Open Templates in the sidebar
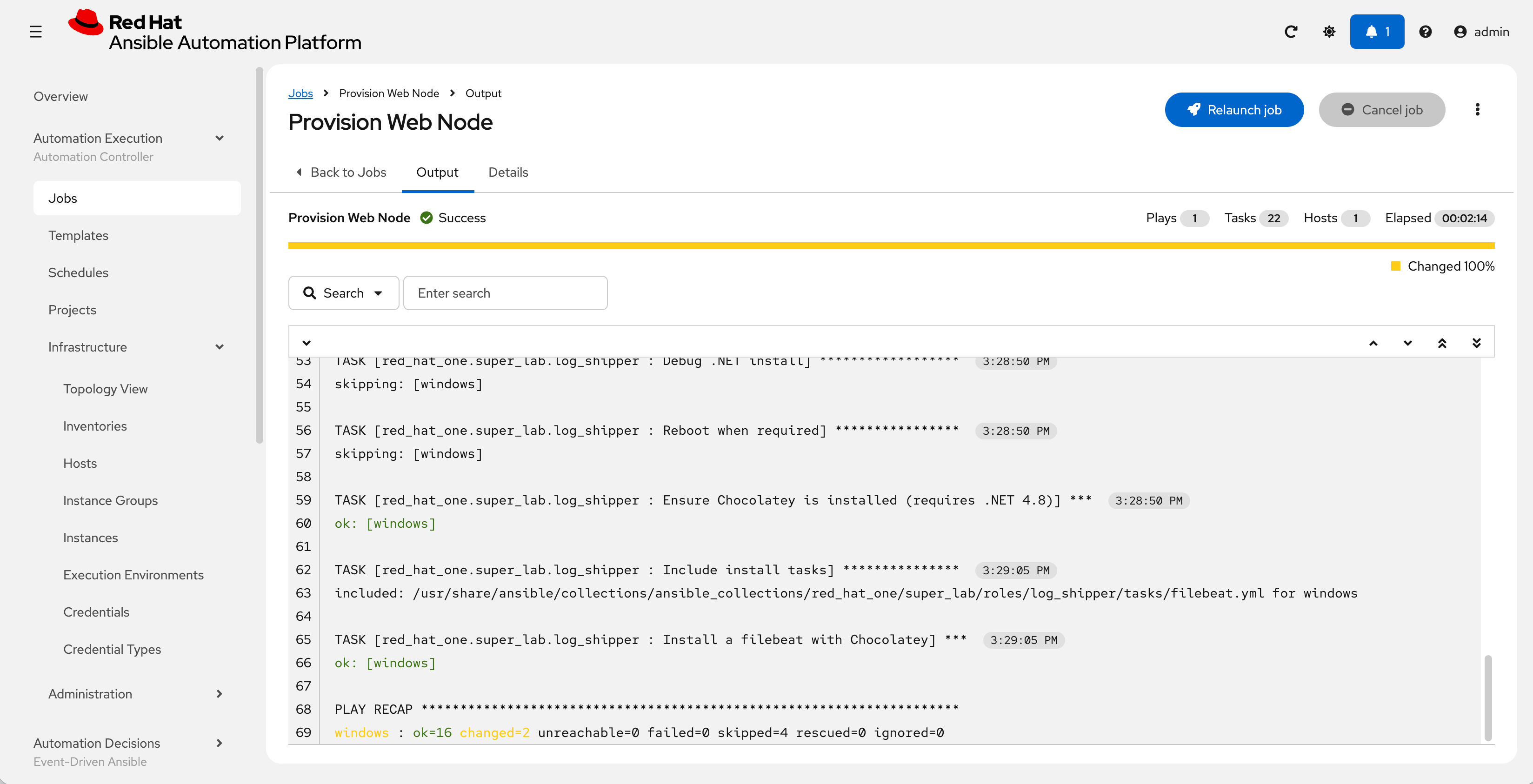Screen dimensions: 1533x784 (79, 236)
